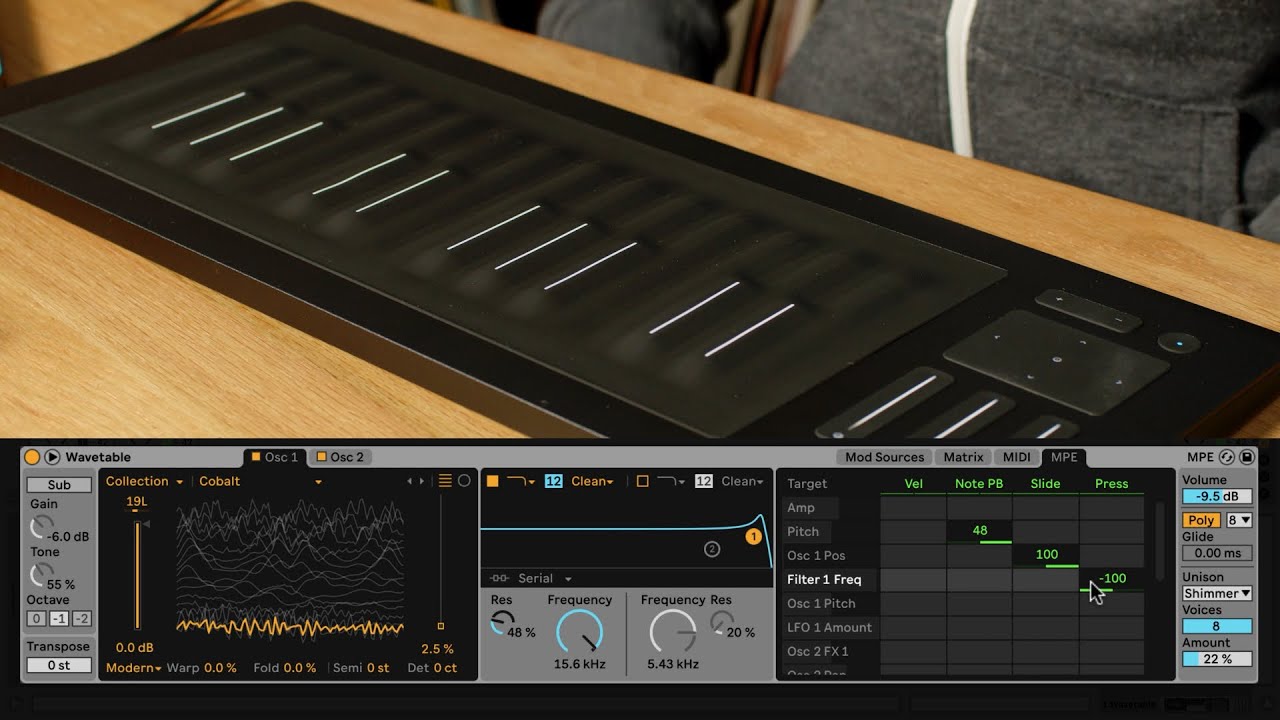Click Filter 2 Frequency knob 5.43 kHz

672,633
